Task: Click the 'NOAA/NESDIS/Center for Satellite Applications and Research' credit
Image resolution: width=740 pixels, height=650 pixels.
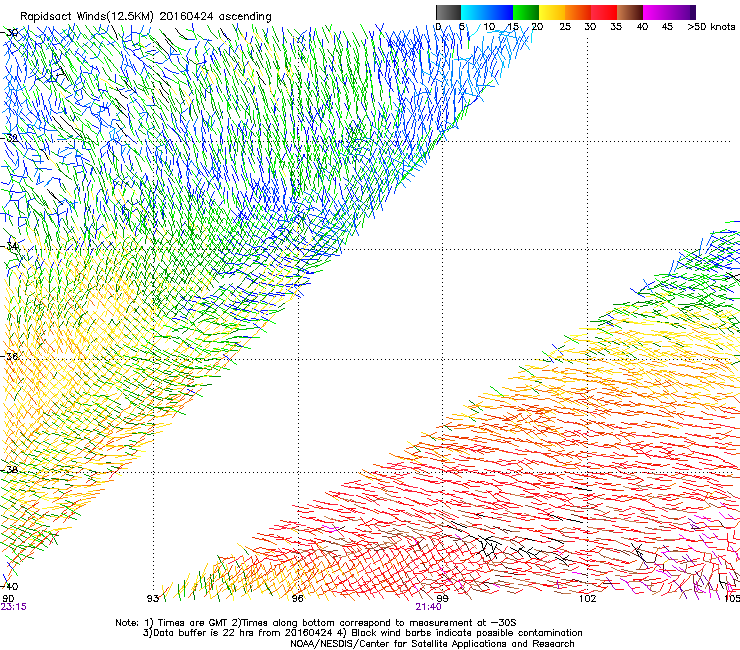Action: (x=432, y=644)
